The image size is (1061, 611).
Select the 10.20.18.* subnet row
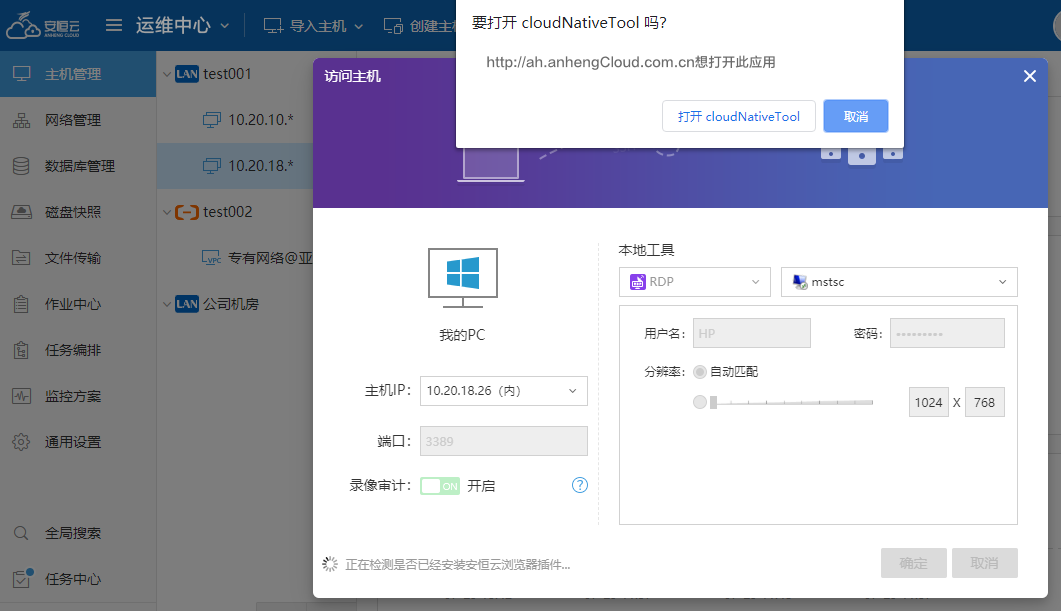[235, 166]
